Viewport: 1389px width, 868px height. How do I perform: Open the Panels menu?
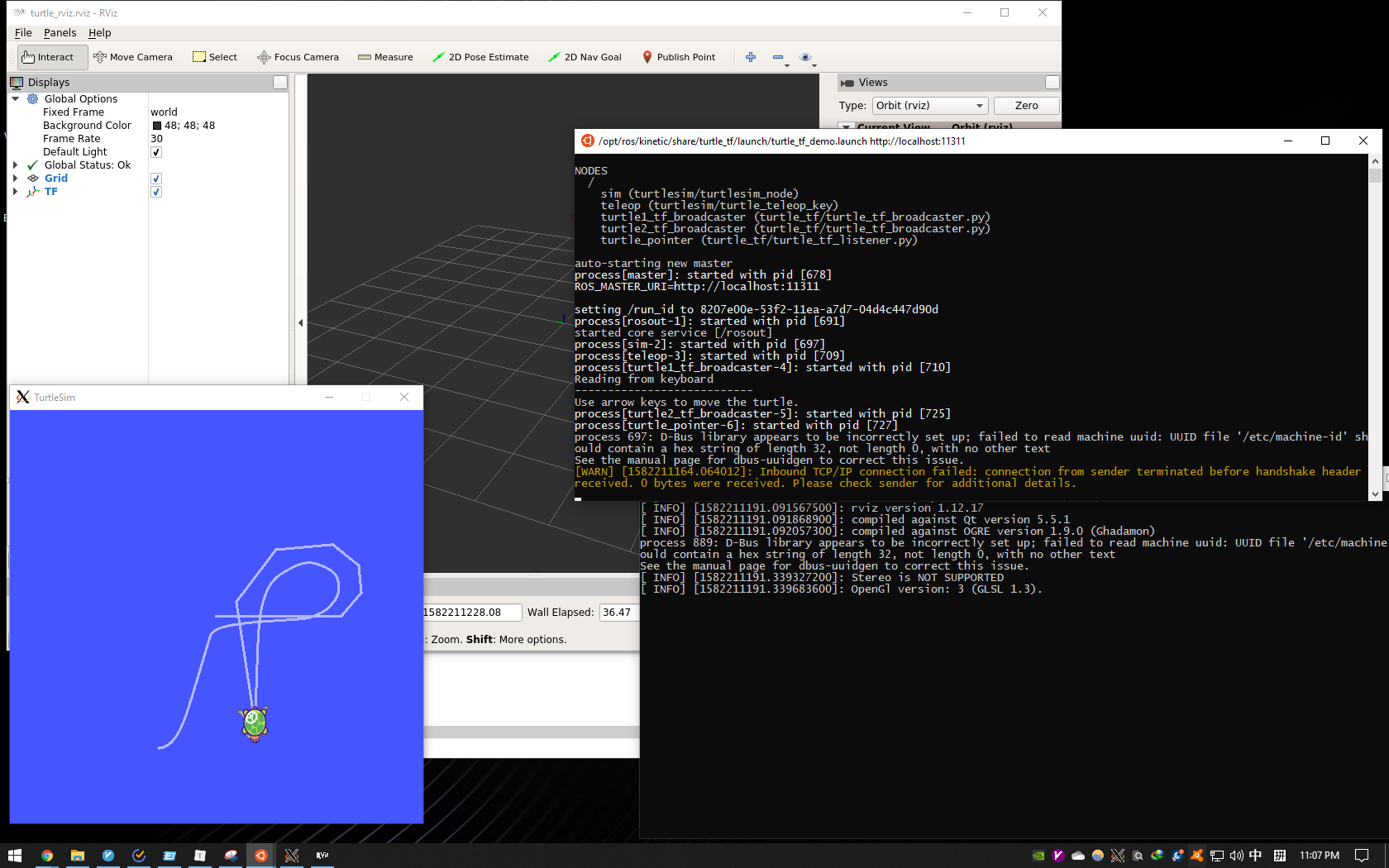pos(60,33)
